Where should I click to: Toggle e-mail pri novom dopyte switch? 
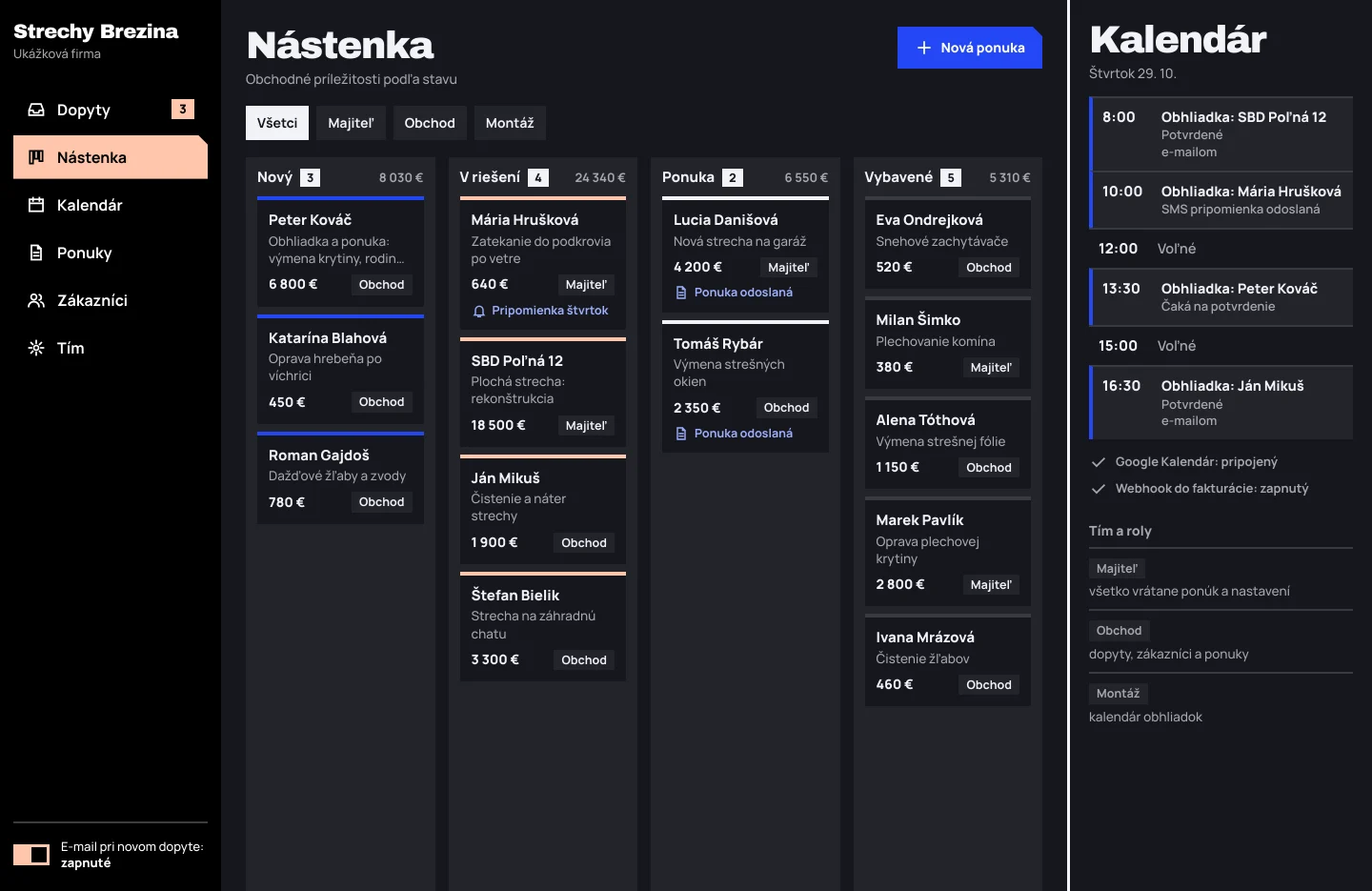click(31, 855)
